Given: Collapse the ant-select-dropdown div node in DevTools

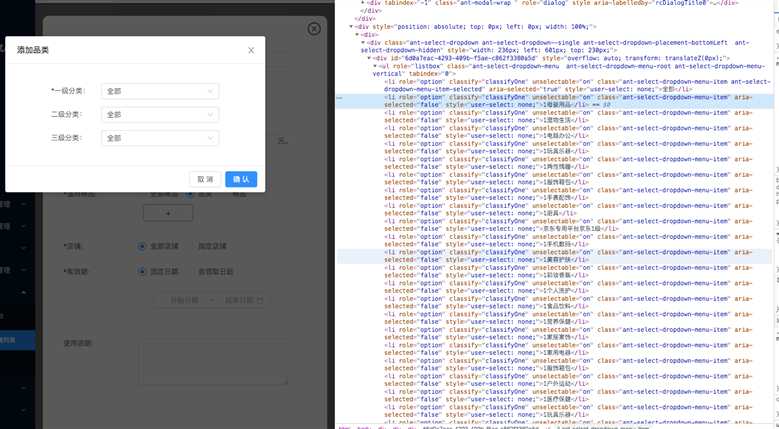Looking at the screenshot, I should pos(363,43).
